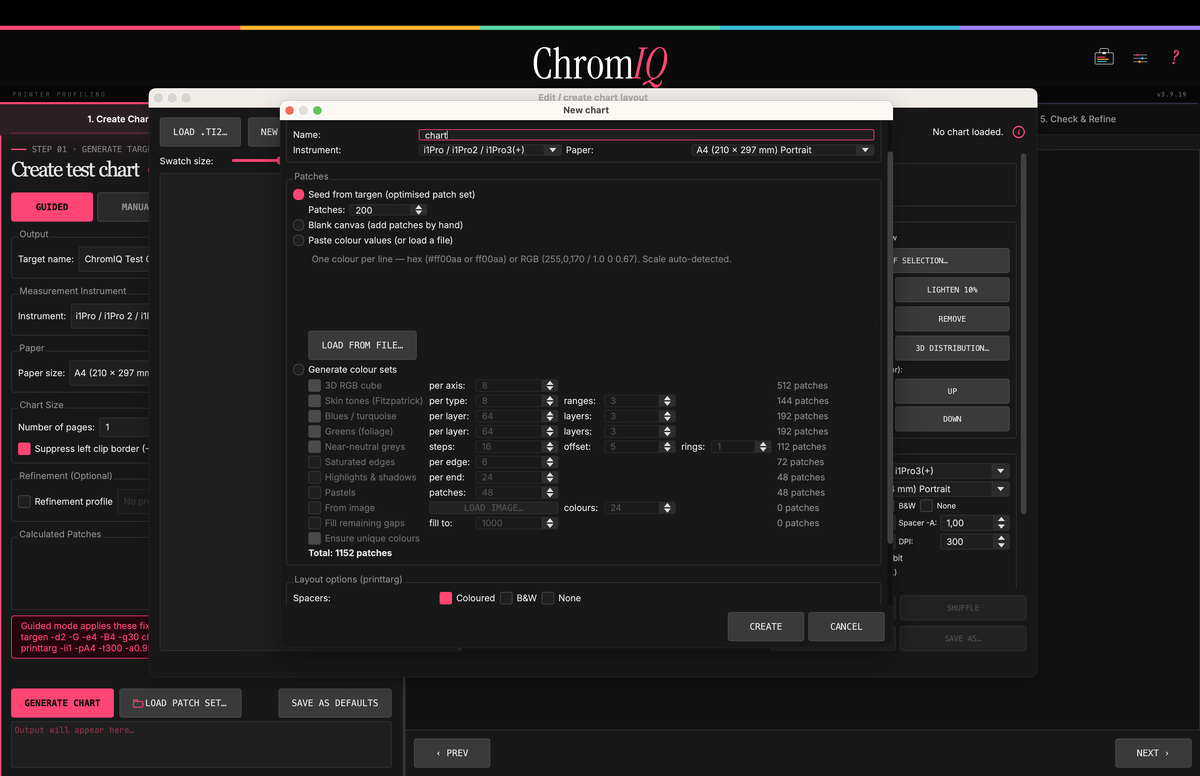Adjust the Near-neutral greys steps stepper
1200x776 pixels.
pyautogui.click(x=549, y=447)
